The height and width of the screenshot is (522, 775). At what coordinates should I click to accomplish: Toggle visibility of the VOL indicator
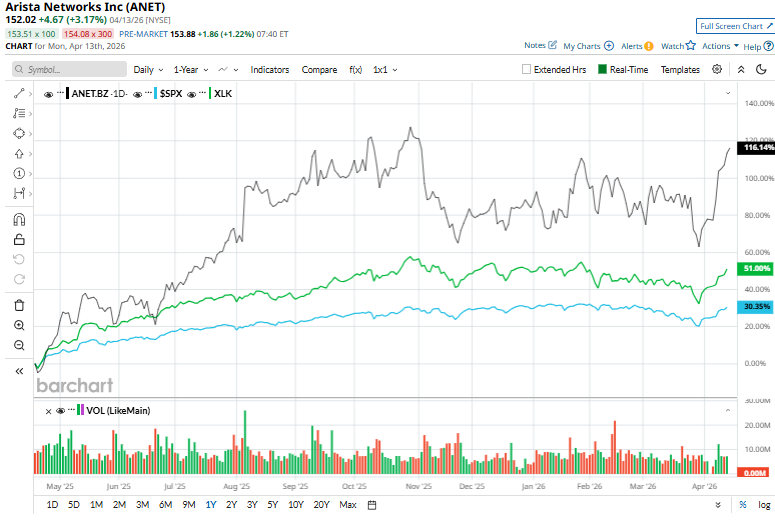[59, 410]
